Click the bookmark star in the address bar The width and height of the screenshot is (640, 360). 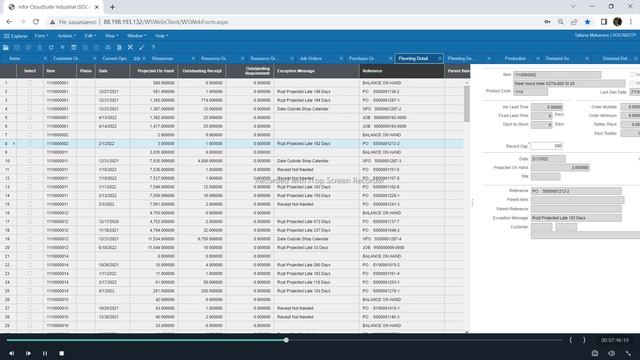click(x=587, y=22)
